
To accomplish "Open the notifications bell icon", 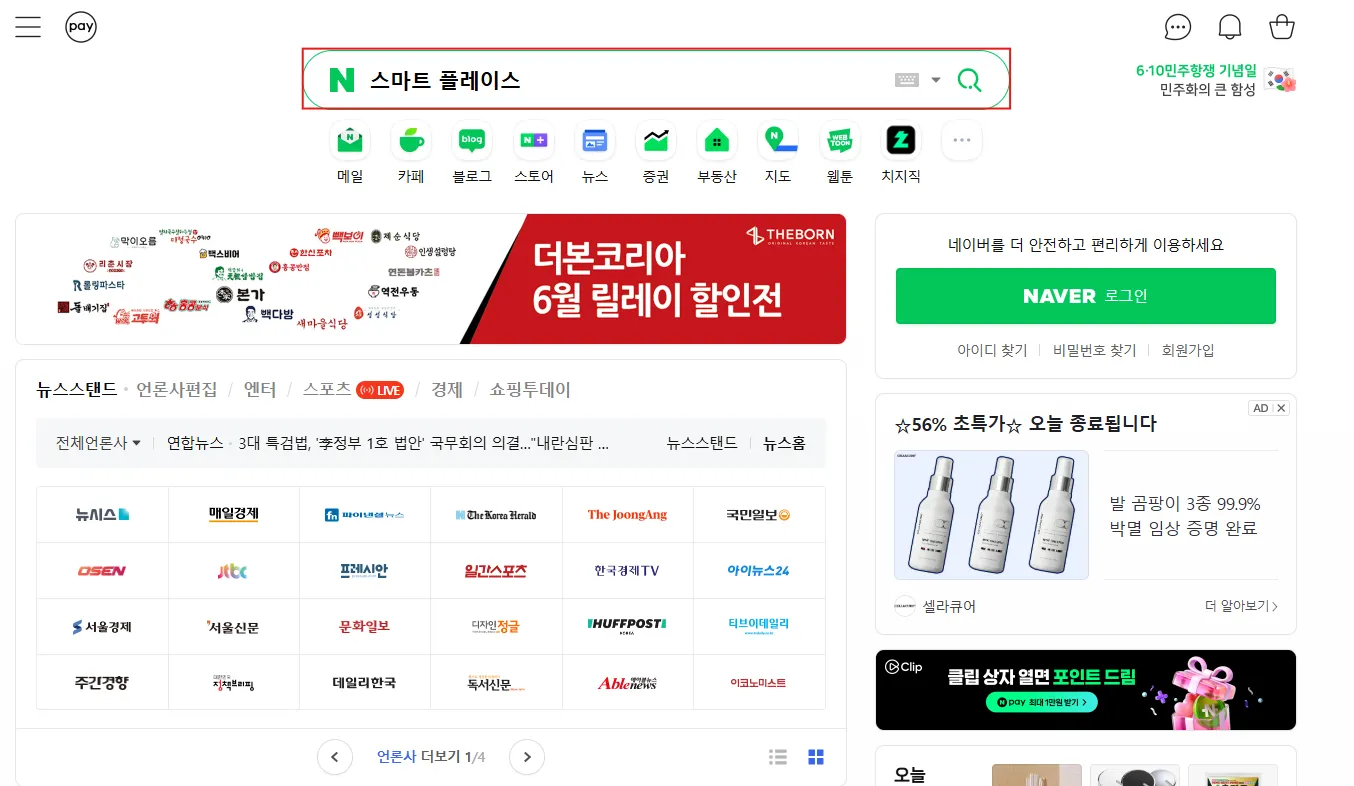I will click(x=1230, y=27).
